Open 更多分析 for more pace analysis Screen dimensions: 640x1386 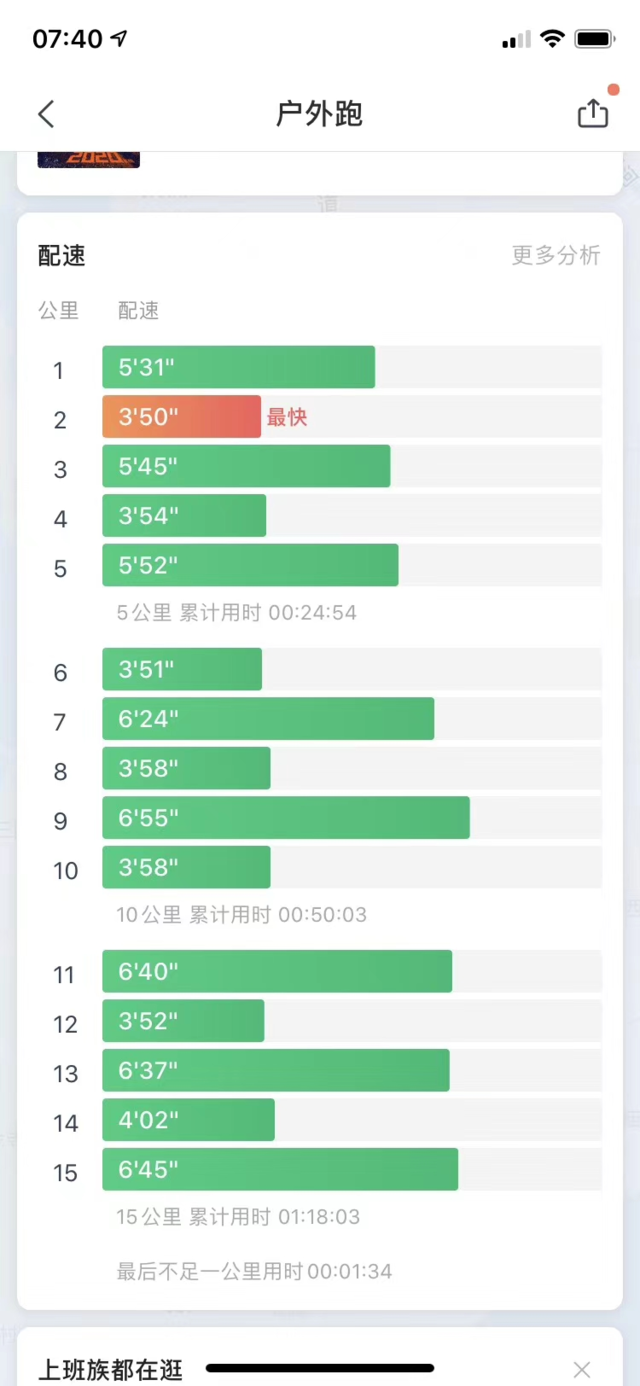pos(556,255)
